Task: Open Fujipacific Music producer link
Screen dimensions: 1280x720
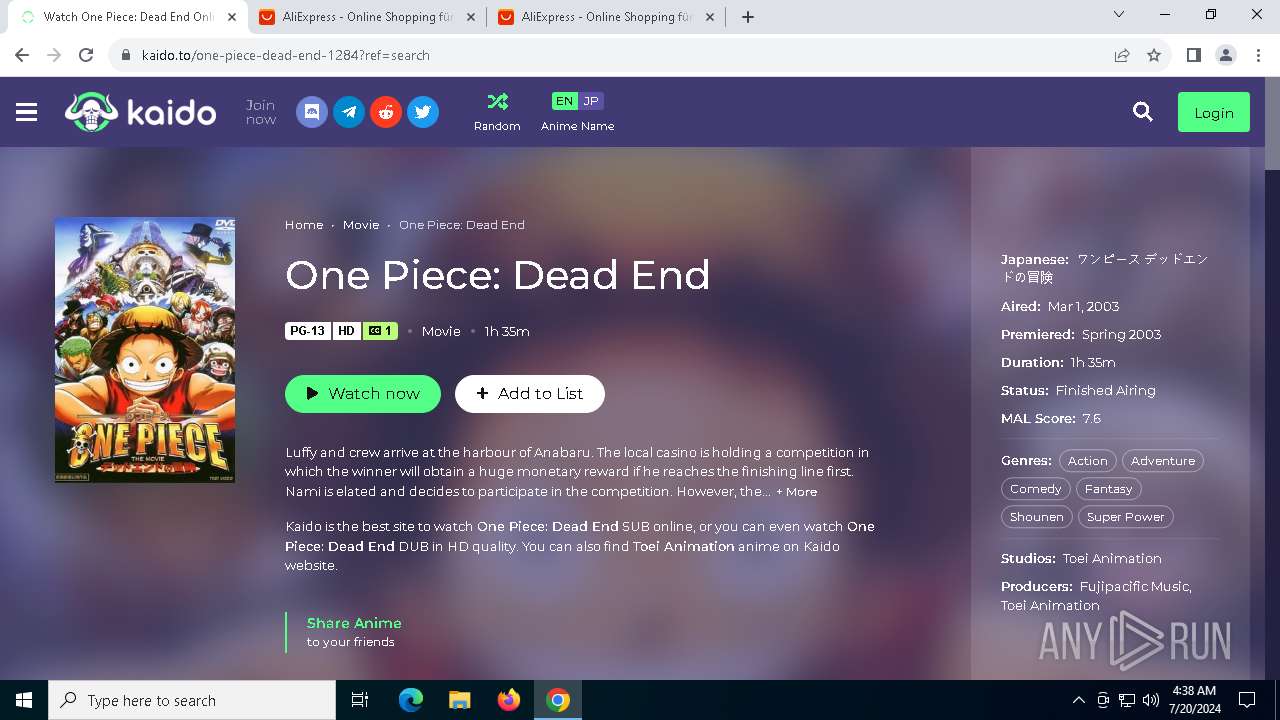Action: tap(1134, 587)
